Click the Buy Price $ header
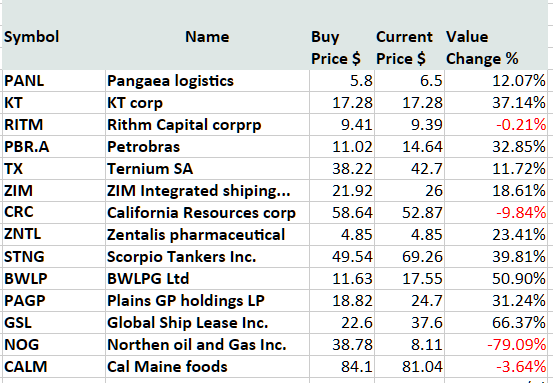 [x=335, y=48]
